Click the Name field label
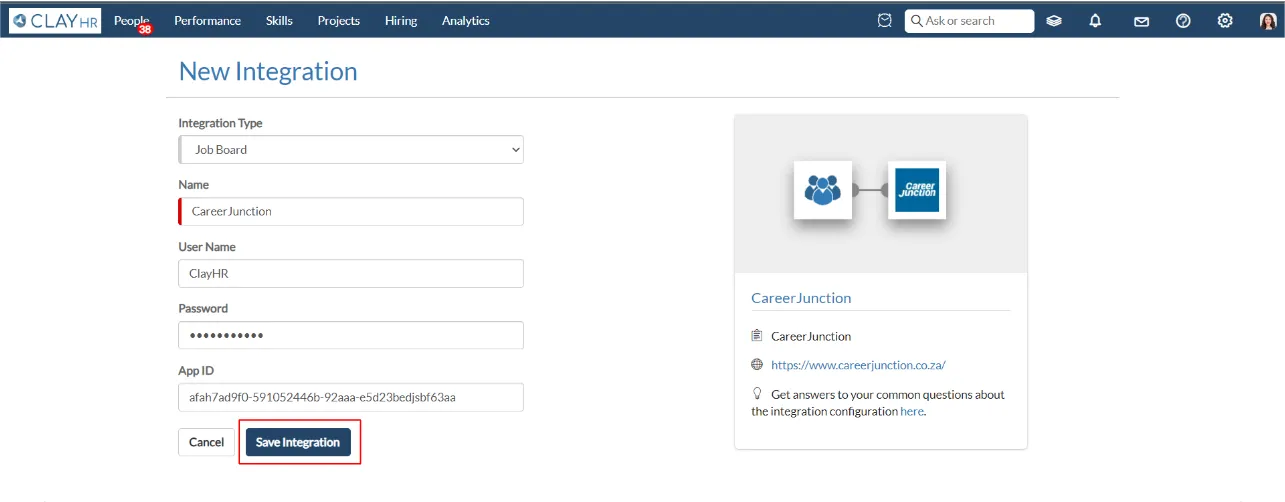Viewport: 1285px width, 502px height. tap(193, 185)
